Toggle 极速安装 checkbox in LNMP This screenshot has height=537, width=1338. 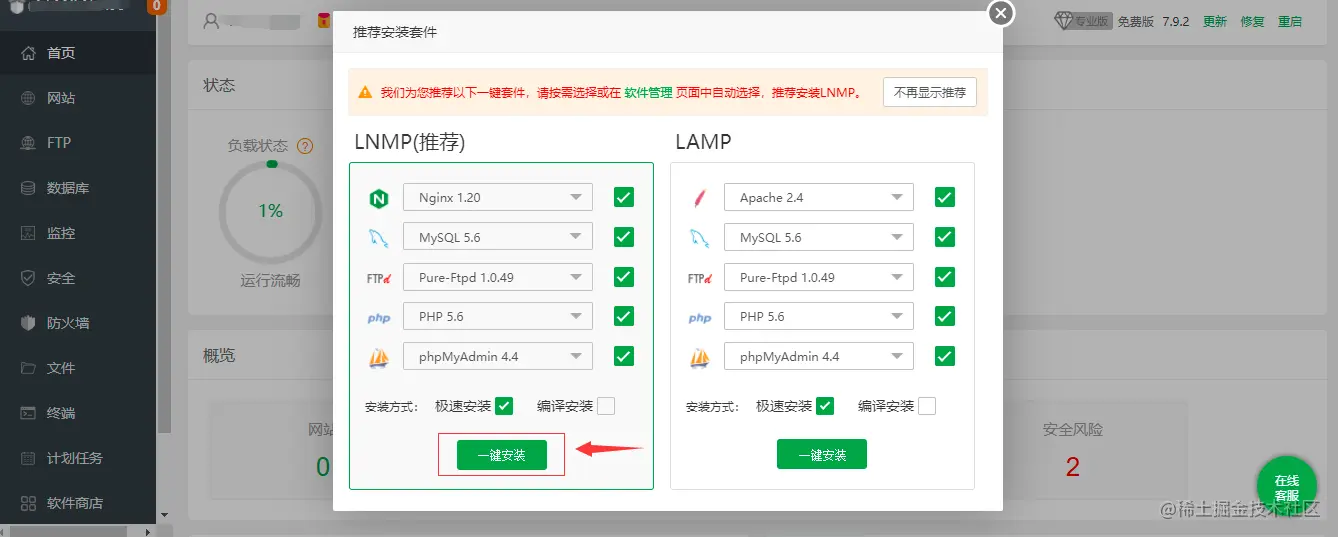click(x=504, y=406)
